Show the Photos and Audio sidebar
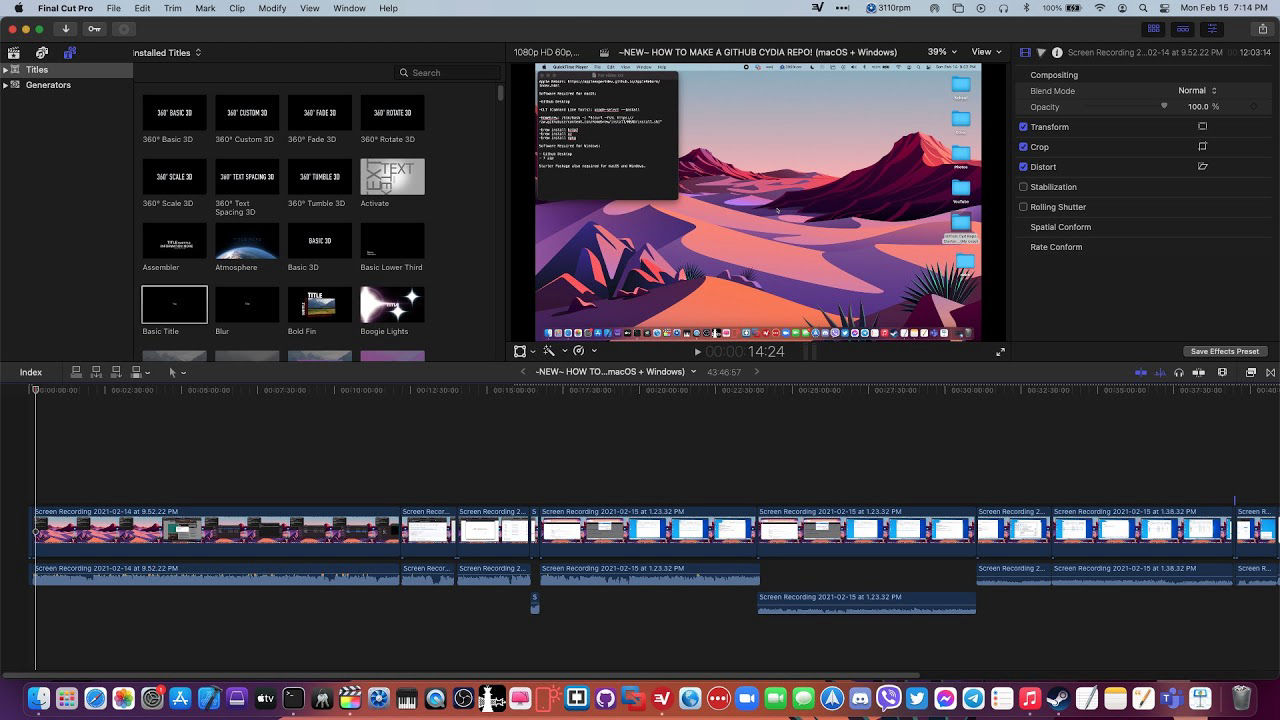This screenshot has height=720, width=1280. [x=42, y=53]
